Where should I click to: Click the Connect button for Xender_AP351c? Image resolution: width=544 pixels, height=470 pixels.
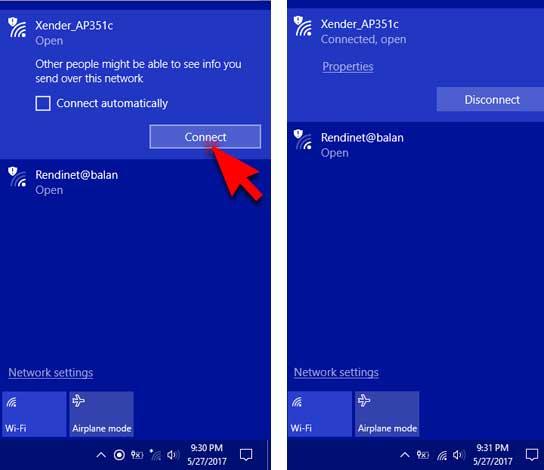(205, 137)
